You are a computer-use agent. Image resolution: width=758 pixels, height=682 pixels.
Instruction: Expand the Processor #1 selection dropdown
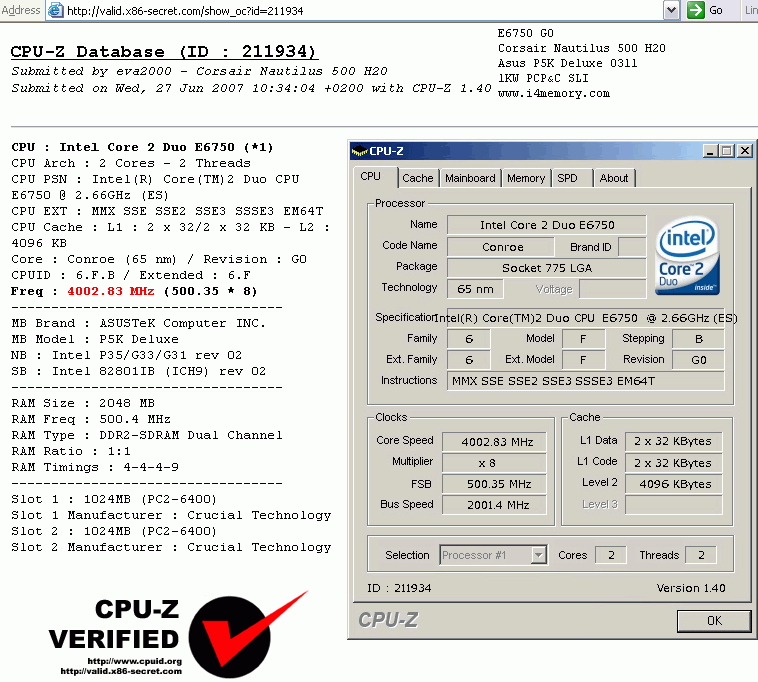(x=538, y=555)
